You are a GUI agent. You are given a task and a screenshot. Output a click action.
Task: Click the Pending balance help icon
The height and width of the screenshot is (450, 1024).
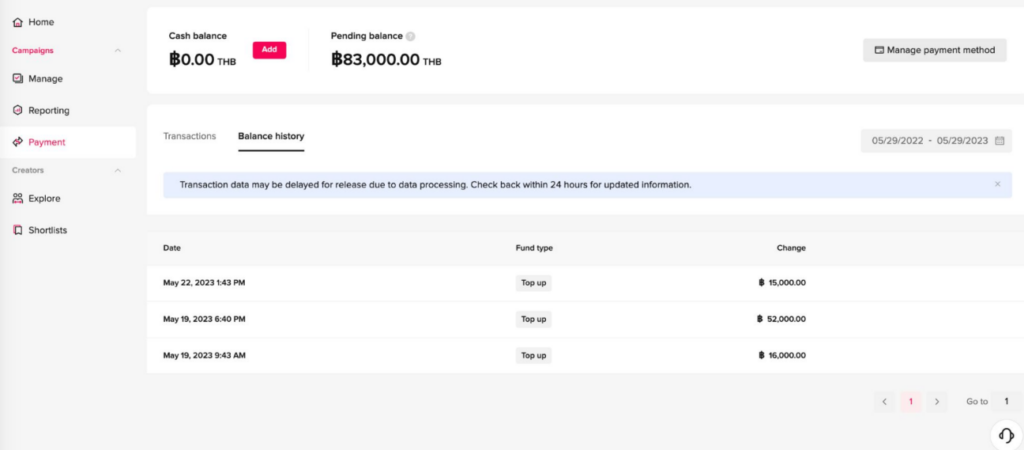coord(410,37)
